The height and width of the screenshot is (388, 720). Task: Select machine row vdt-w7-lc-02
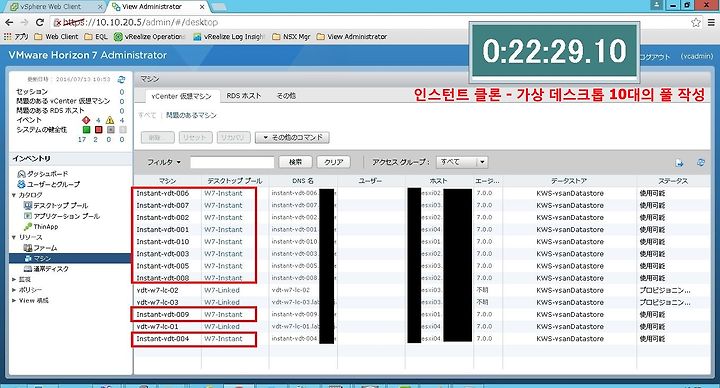(422, 290)
